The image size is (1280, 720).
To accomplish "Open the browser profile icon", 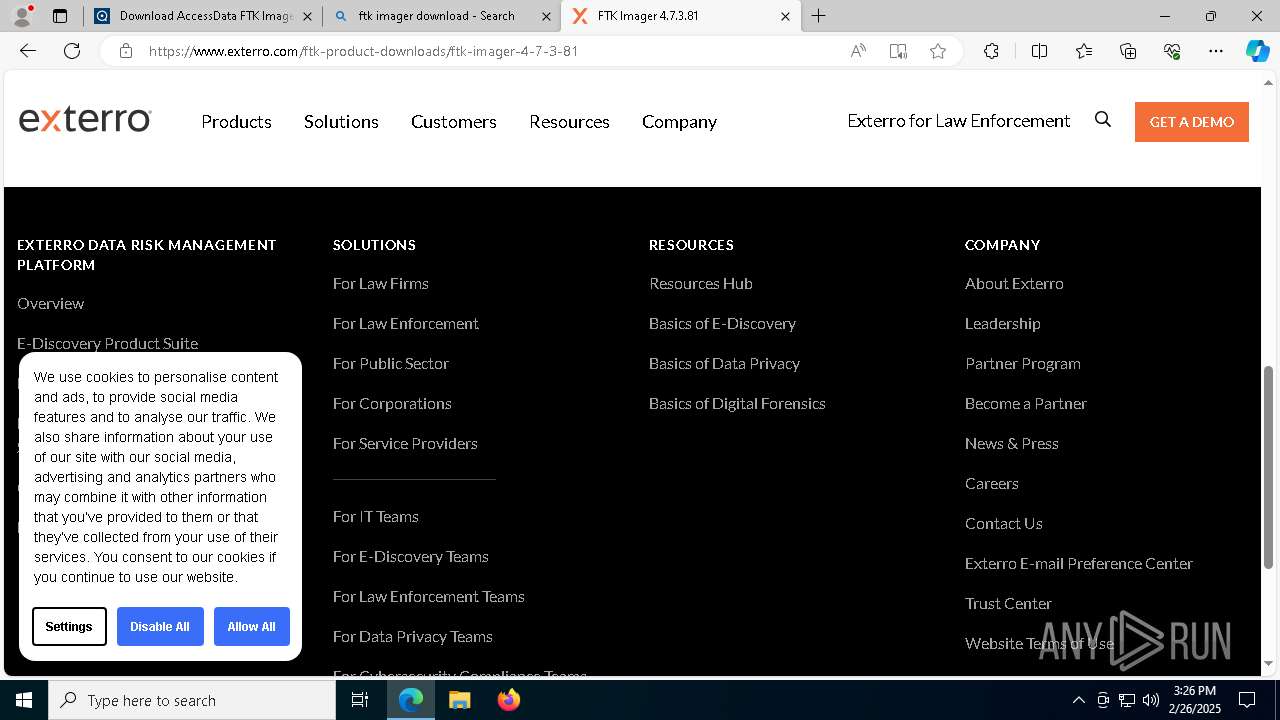I will [22, 16].
